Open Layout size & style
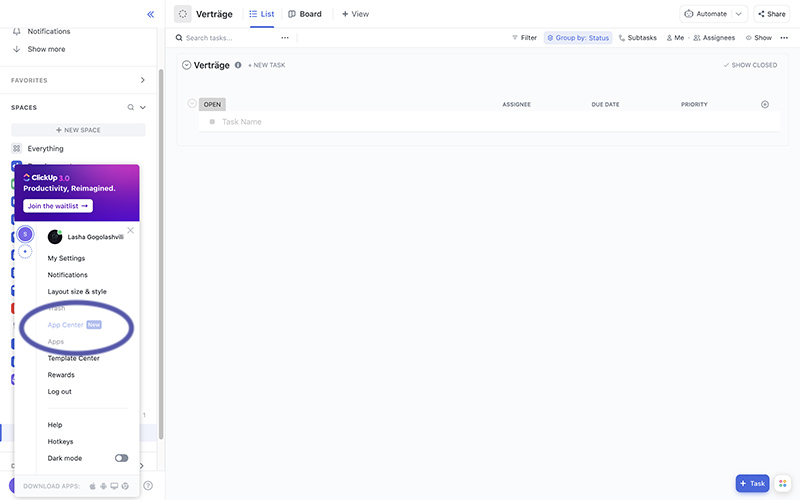 (x=77, y=291)
